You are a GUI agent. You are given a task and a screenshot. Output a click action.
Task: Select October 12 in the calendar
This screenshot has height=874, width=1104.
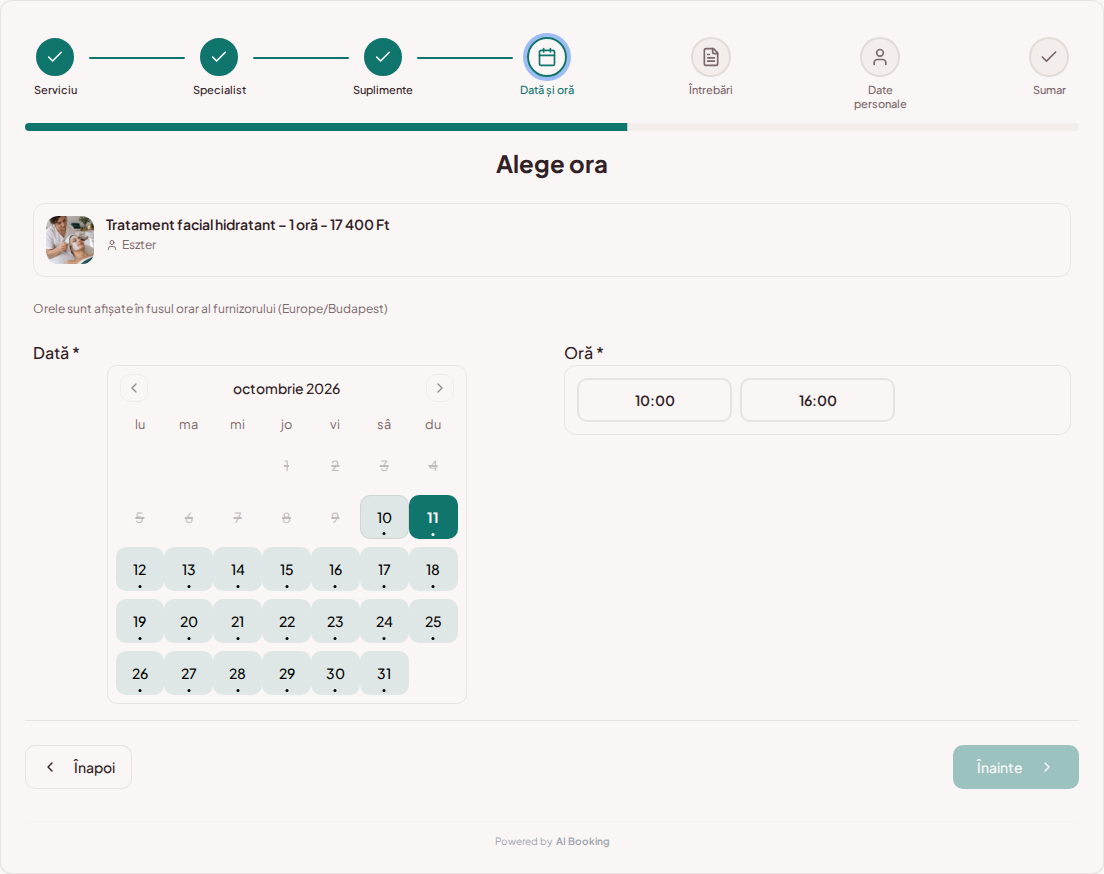click(140, 570)
